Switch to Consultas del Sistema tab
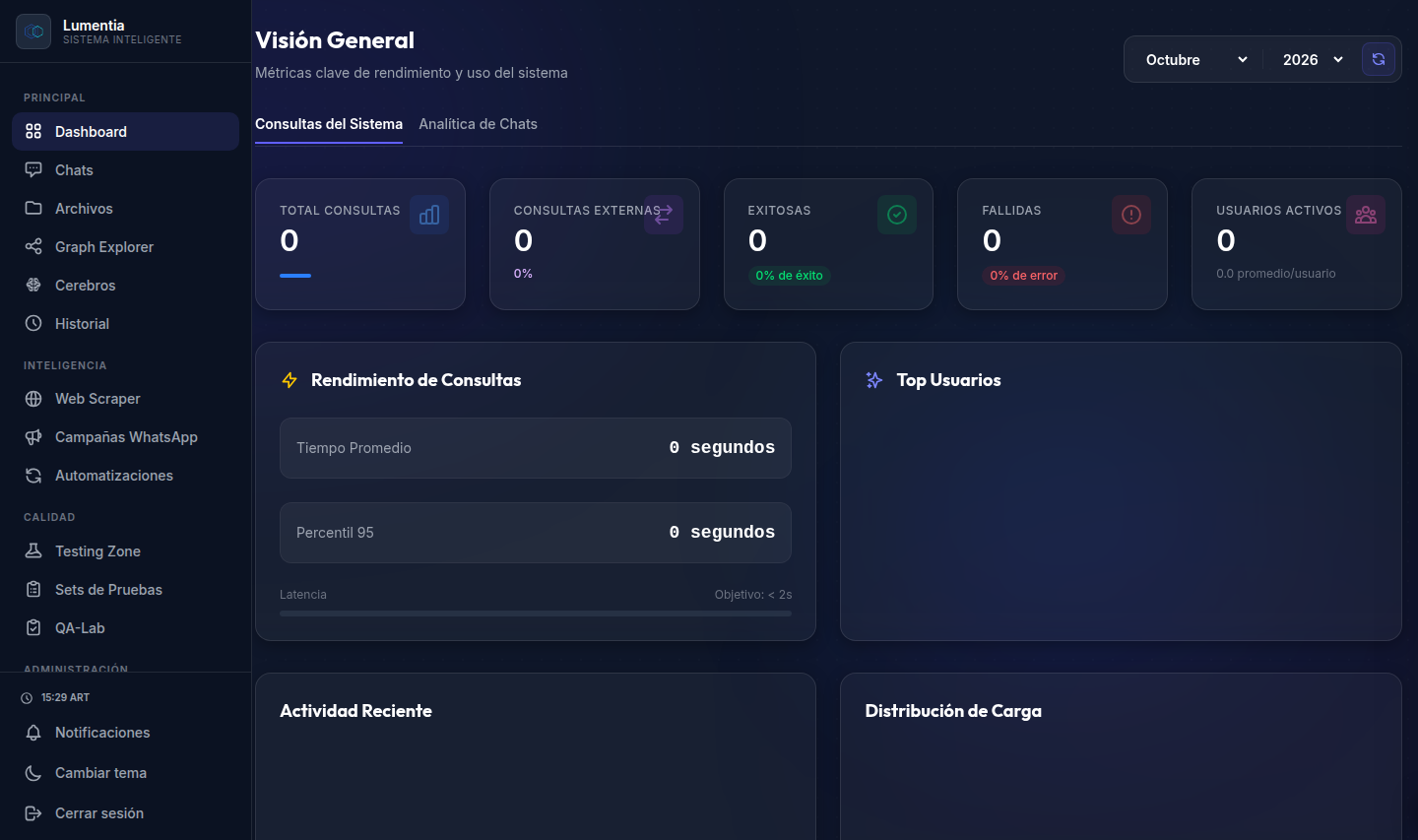Image resolution: width=1418 pixels, height=840 pixels. 329,124
